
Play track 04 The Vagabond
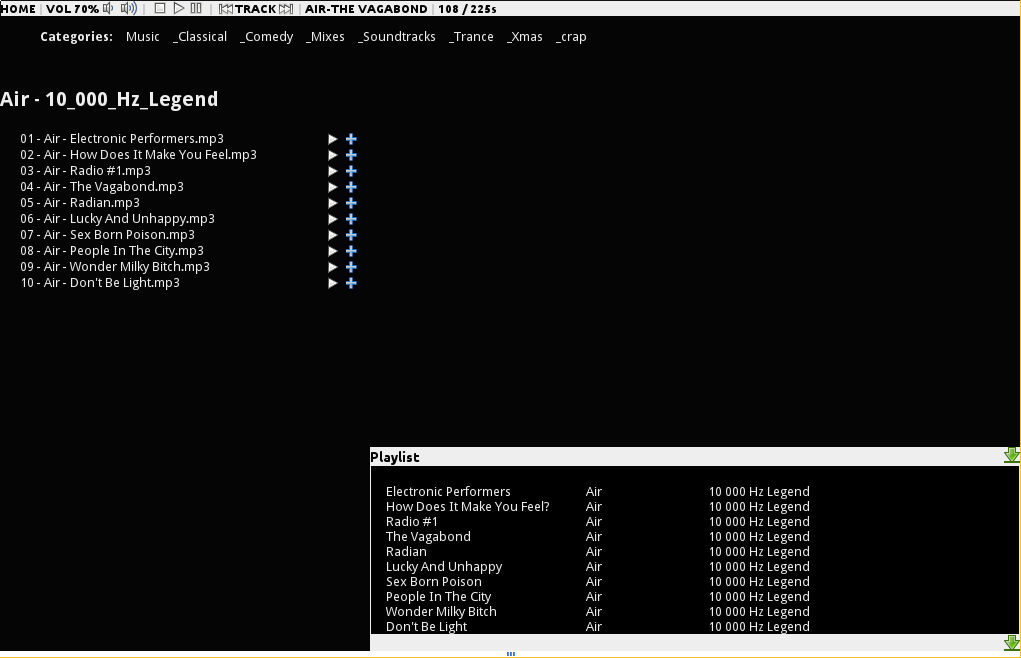[333, 187]
